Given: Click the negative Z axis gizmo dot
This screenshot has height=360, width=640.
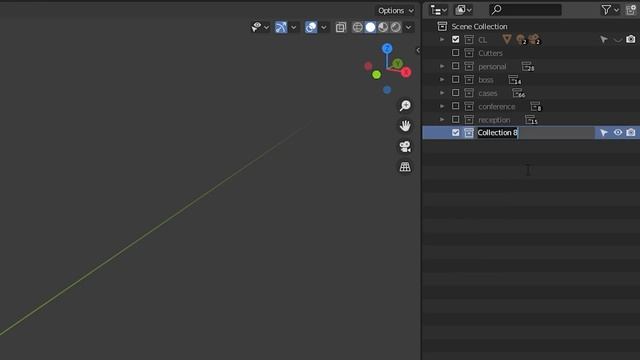Looking at the screenshot, I should 387,90.
